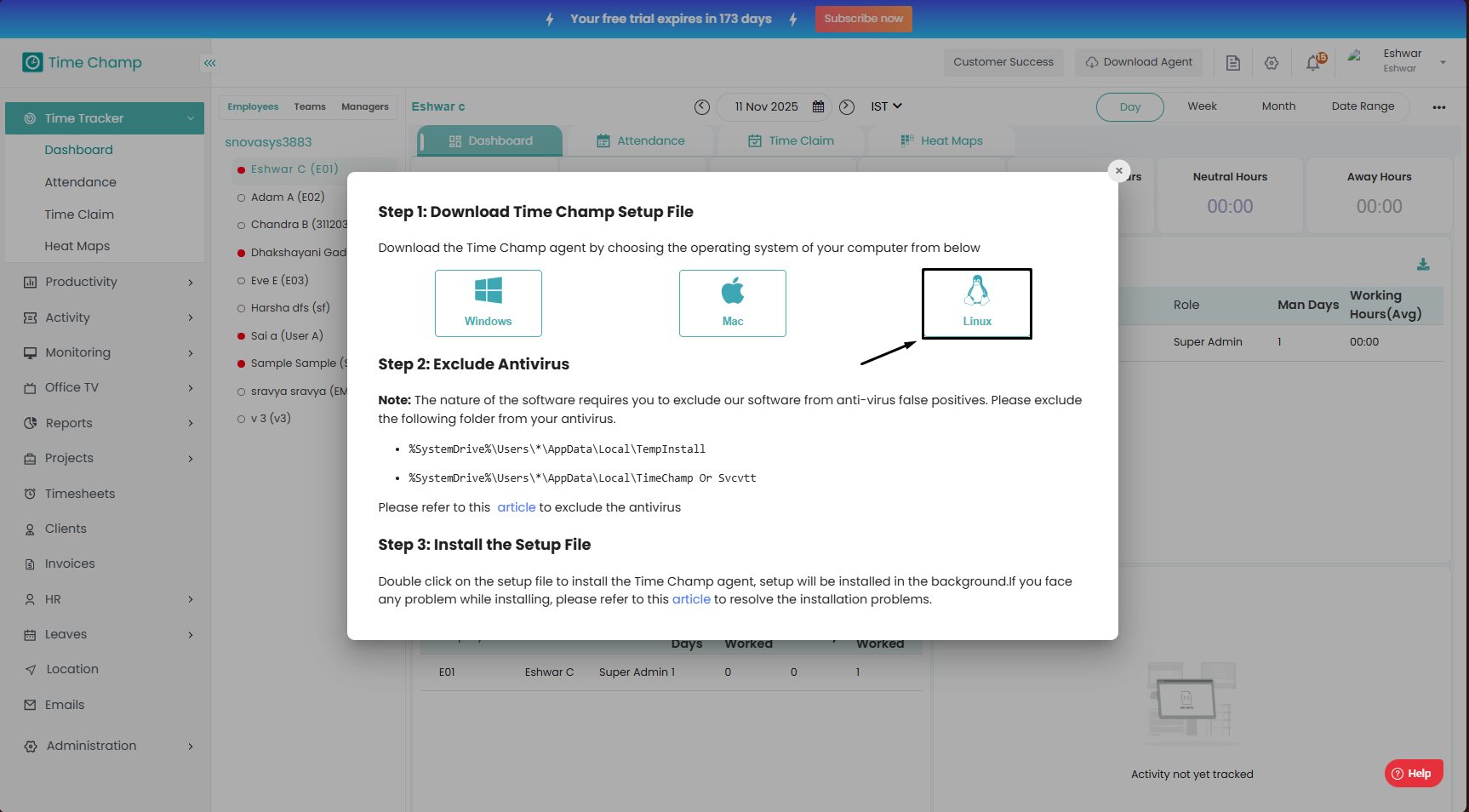Screen dimensions: 1469x812
Task: Open Time Claim in the sidebar
Action: [79, 214]
